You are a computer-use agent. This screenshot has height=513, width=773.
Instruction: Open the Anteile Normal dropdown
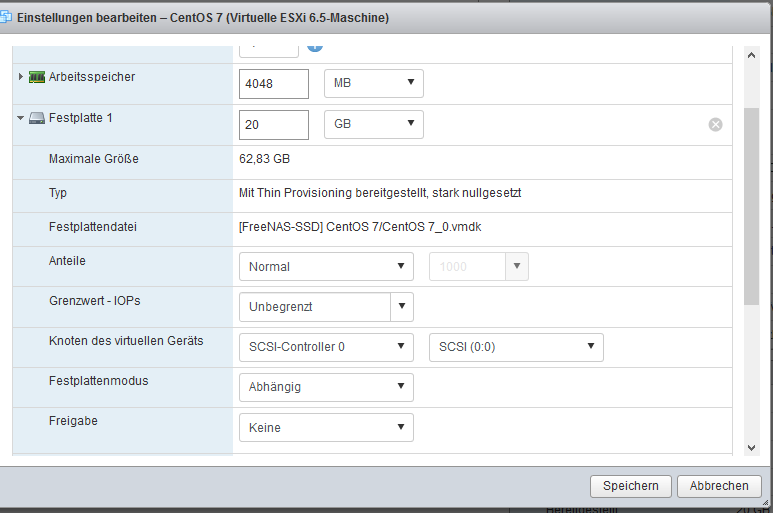pyautogui.click(x=326, y=267)
